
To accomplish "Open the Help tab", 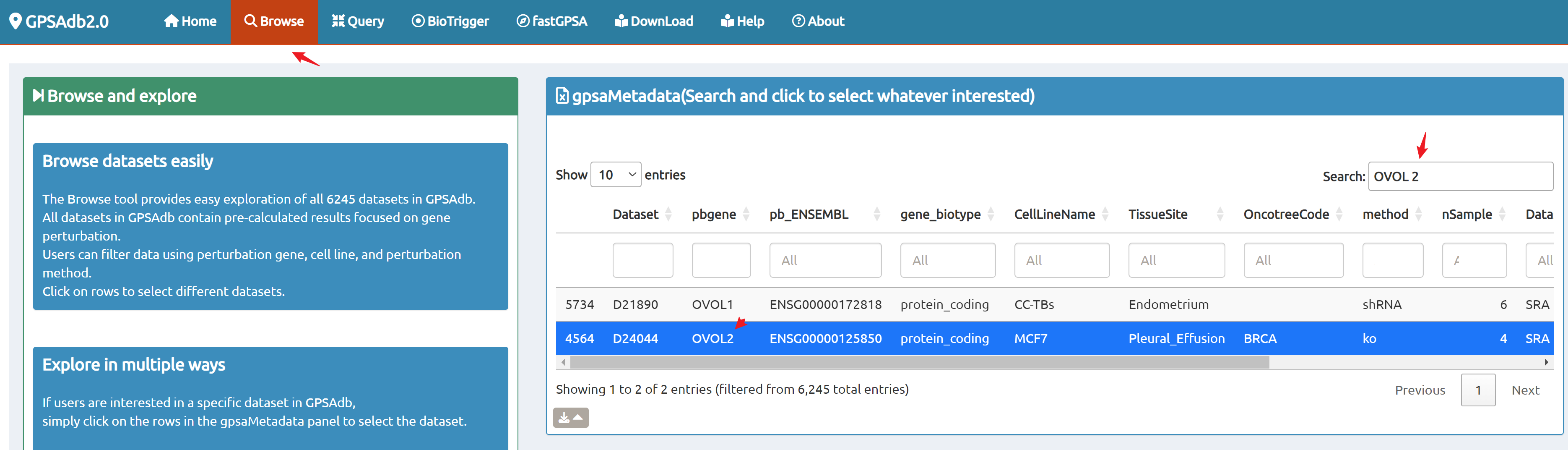I will (742, 21).
